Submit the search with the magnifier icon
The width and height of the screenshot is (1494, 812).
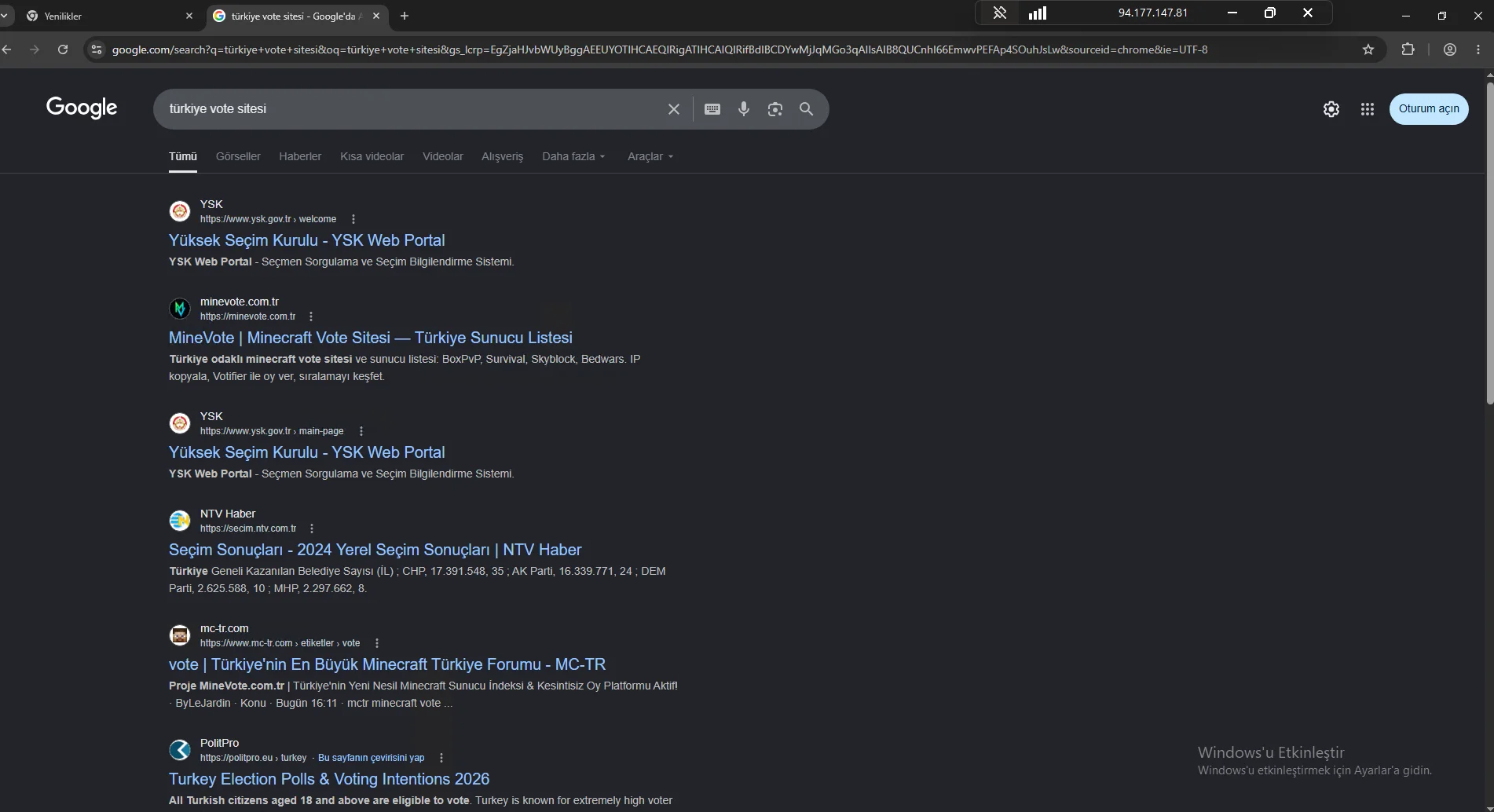(x=807, y=109)
